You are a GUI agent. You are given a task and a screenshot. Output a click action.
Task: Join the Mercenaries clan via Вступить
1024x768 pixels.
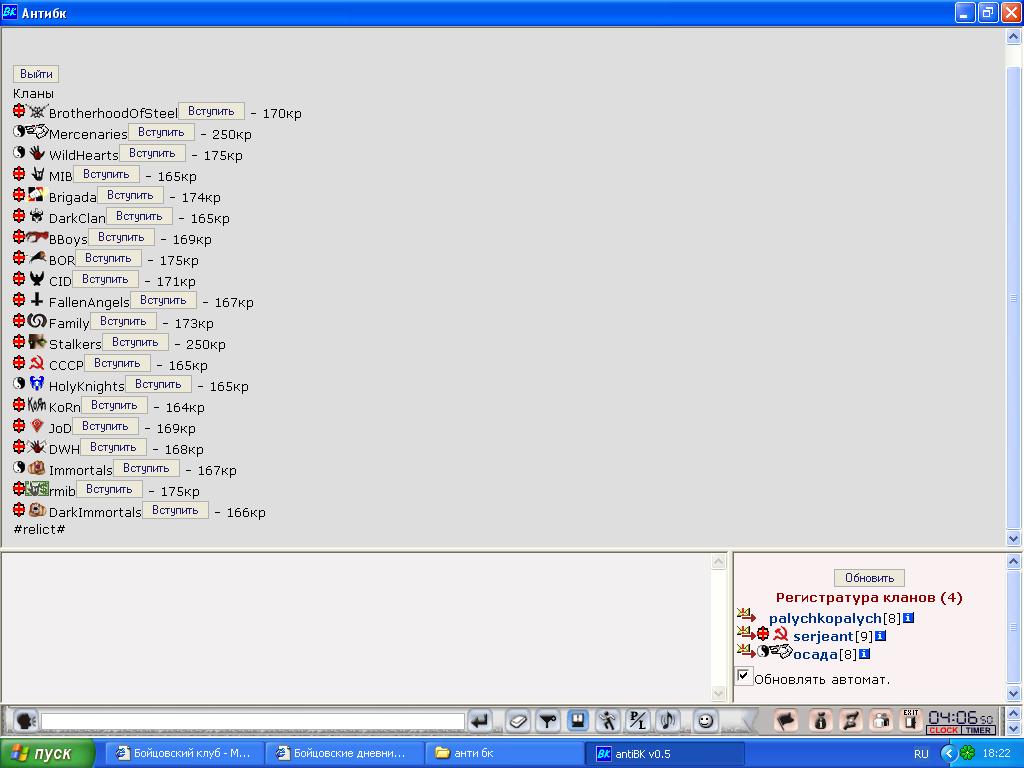click(x=161, y=132)
